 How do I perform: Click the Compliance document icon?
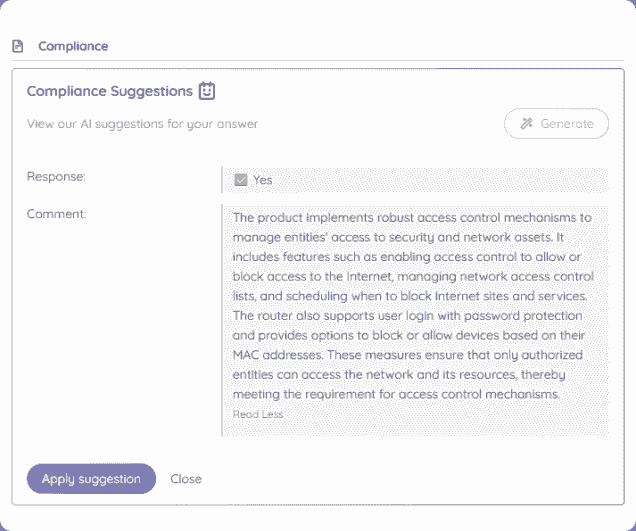click(x=17, y=46)
